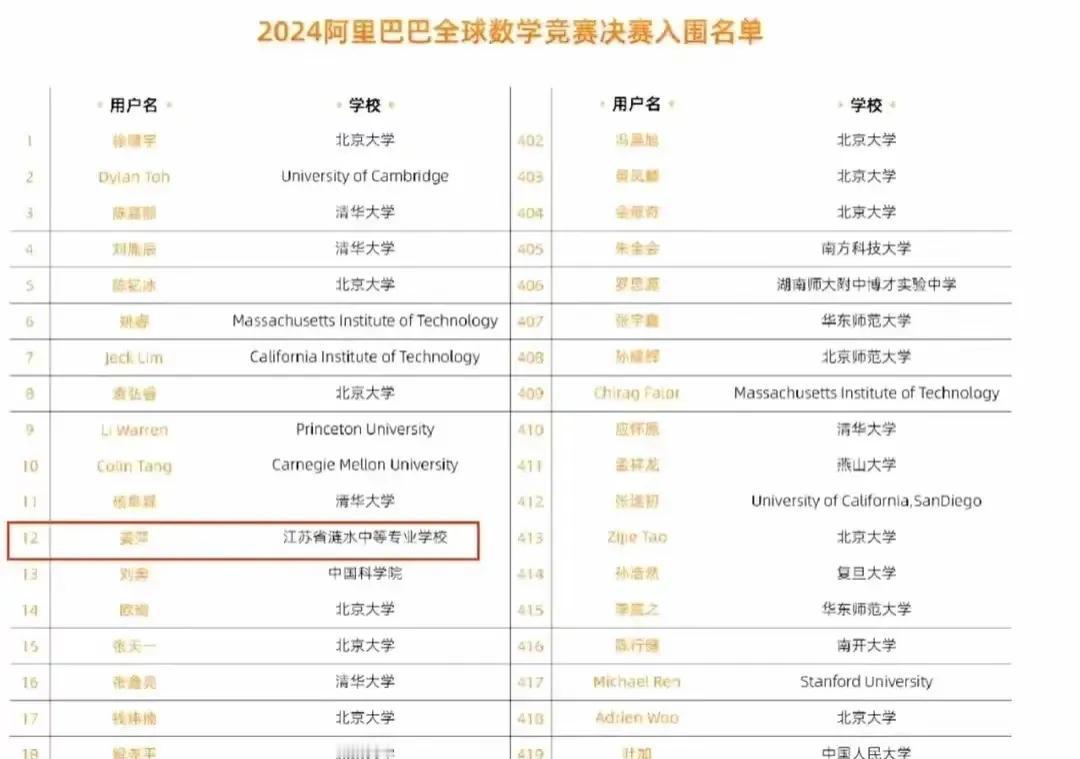
Task: Select 清华大学 in row 16
Action: coord(364,682)
